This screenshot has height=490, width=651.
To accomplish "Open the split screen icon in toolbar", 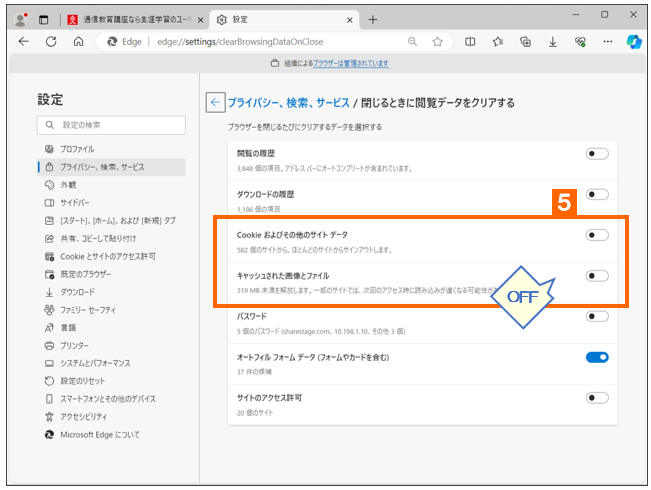I will click(x=470, y=42).
